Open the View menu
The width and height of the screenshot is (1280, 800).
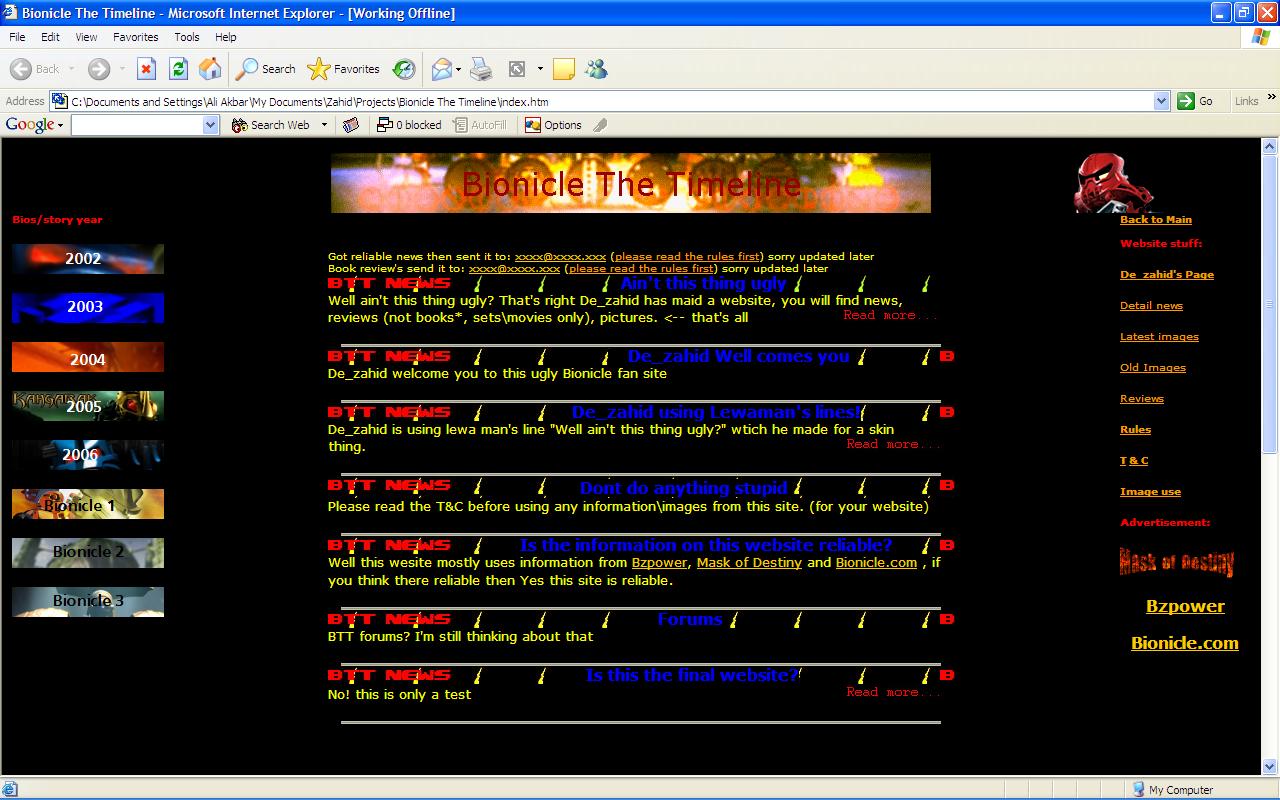tap(86, 37)
